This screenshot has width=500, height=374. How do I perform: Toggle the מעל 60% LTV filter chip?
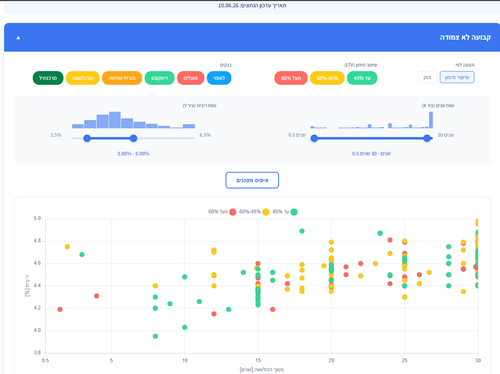tap(291, 78)
